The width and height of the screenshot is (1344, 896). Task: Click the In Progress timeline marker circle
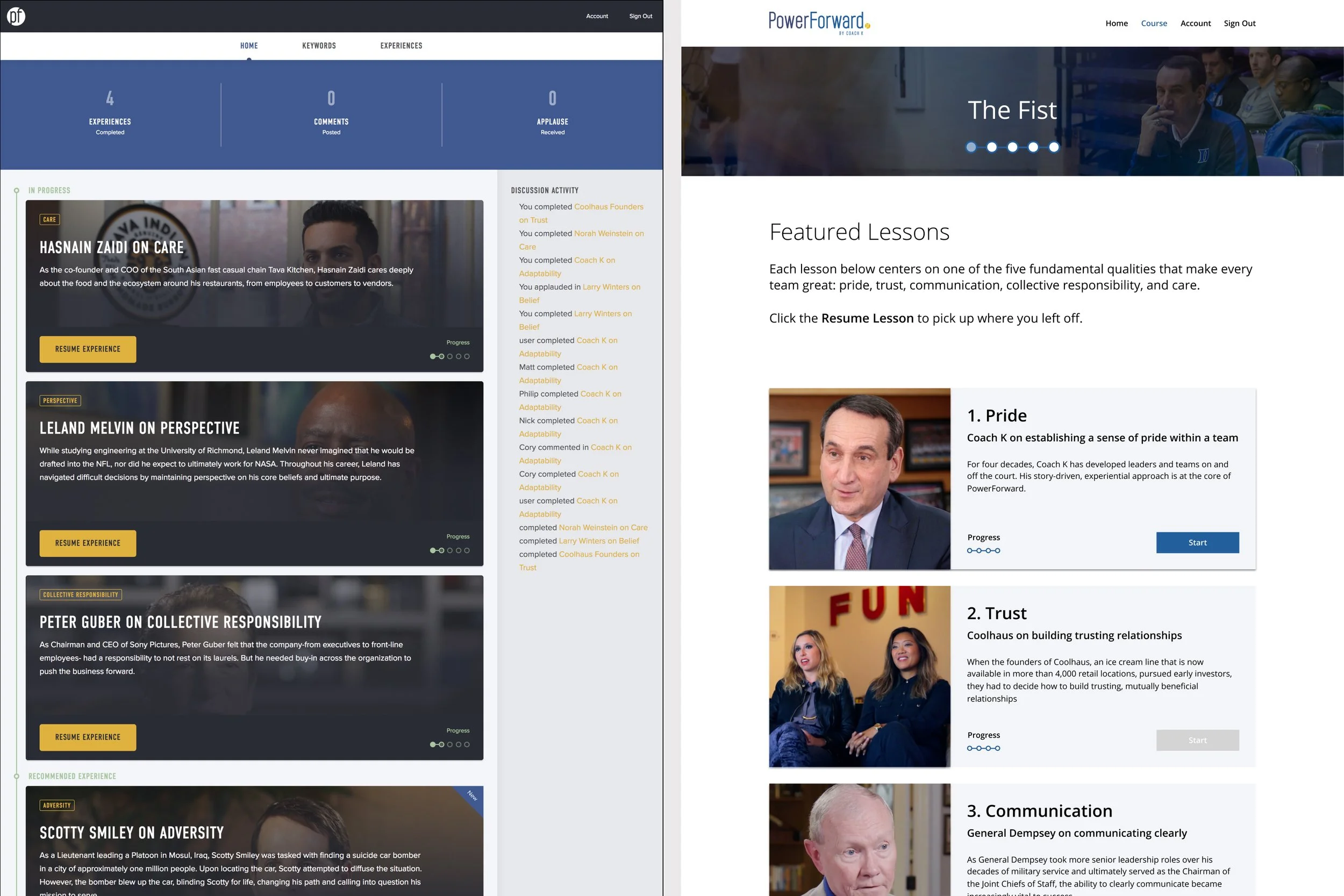click(x=17, y=191)
